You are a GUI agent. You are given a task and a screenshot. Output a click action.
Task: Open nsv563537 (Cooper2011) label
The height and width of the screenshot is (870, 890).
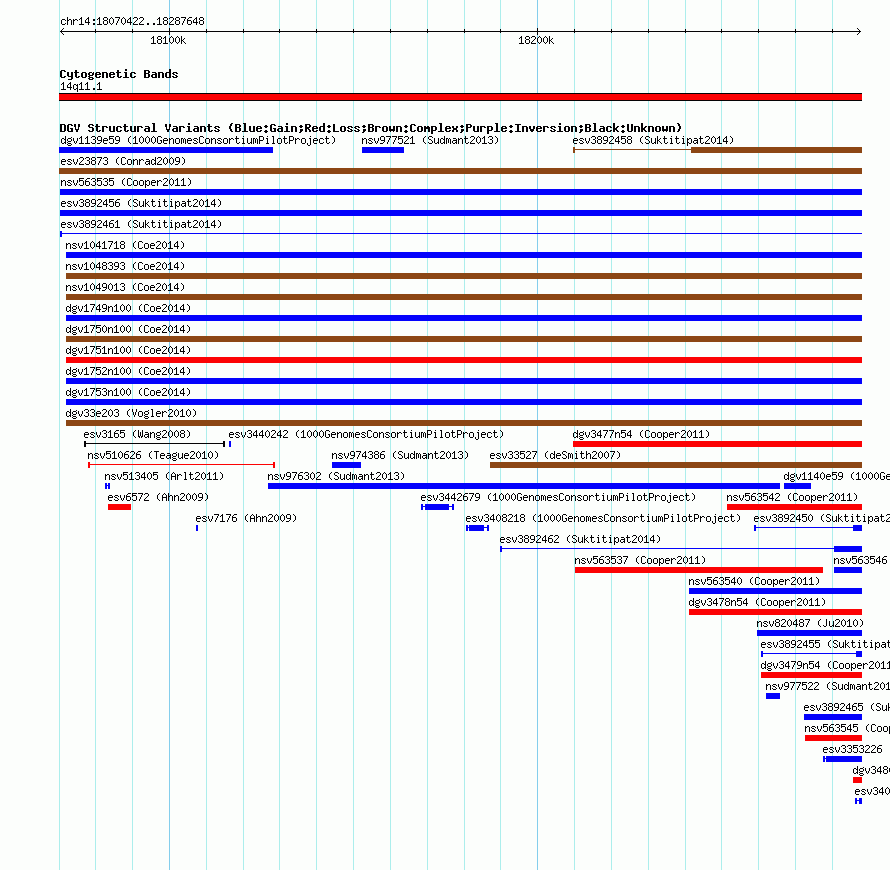640,560
